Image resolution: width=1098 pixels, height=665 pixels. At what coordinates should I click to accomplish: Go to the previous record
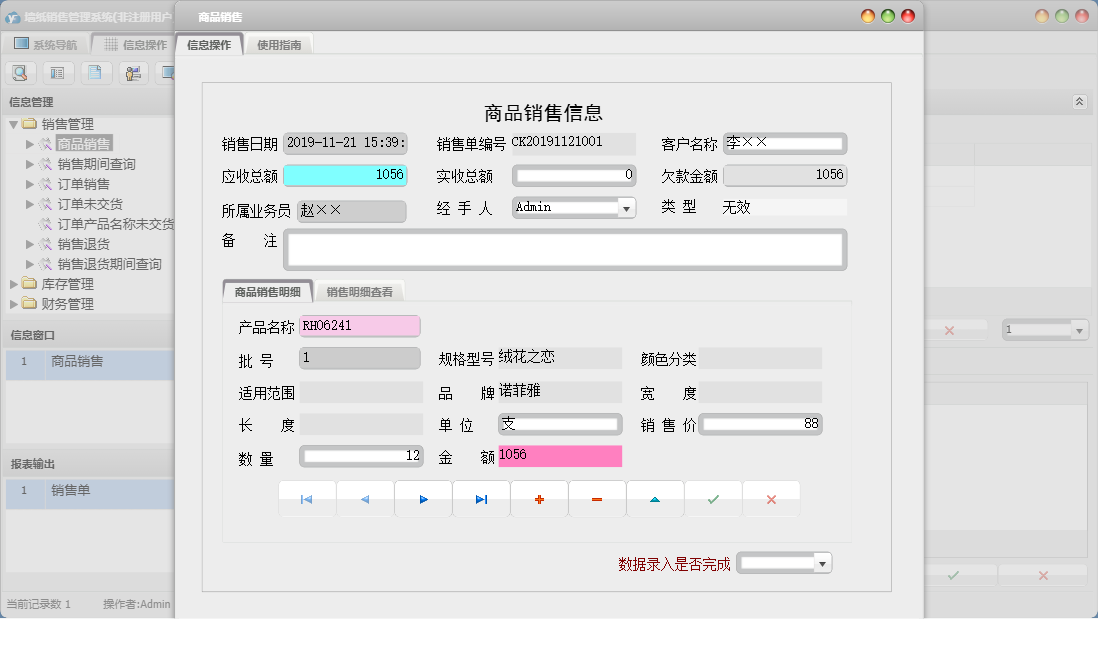(365, 498)
